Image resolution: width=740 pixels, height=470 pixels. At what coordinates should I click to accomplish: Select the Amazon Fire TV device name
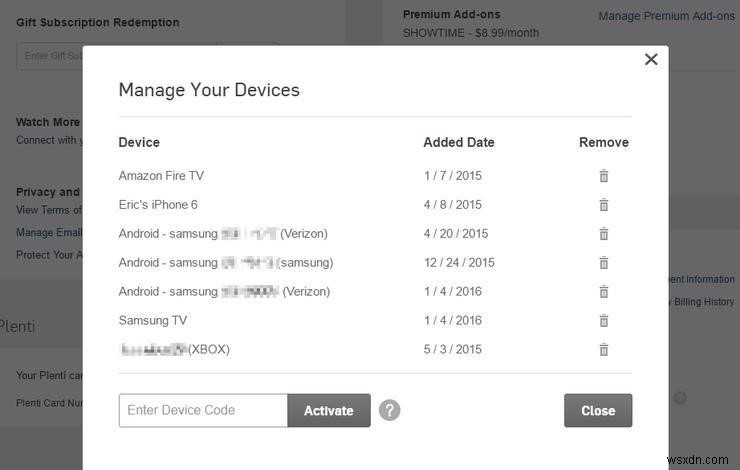coord(161,176)
